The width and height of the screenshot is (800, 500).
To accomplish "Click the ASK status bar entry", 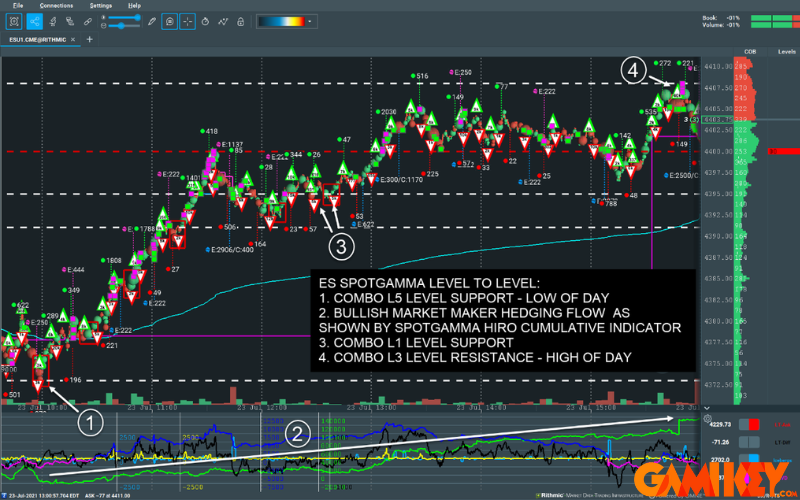I will (107, 495).
